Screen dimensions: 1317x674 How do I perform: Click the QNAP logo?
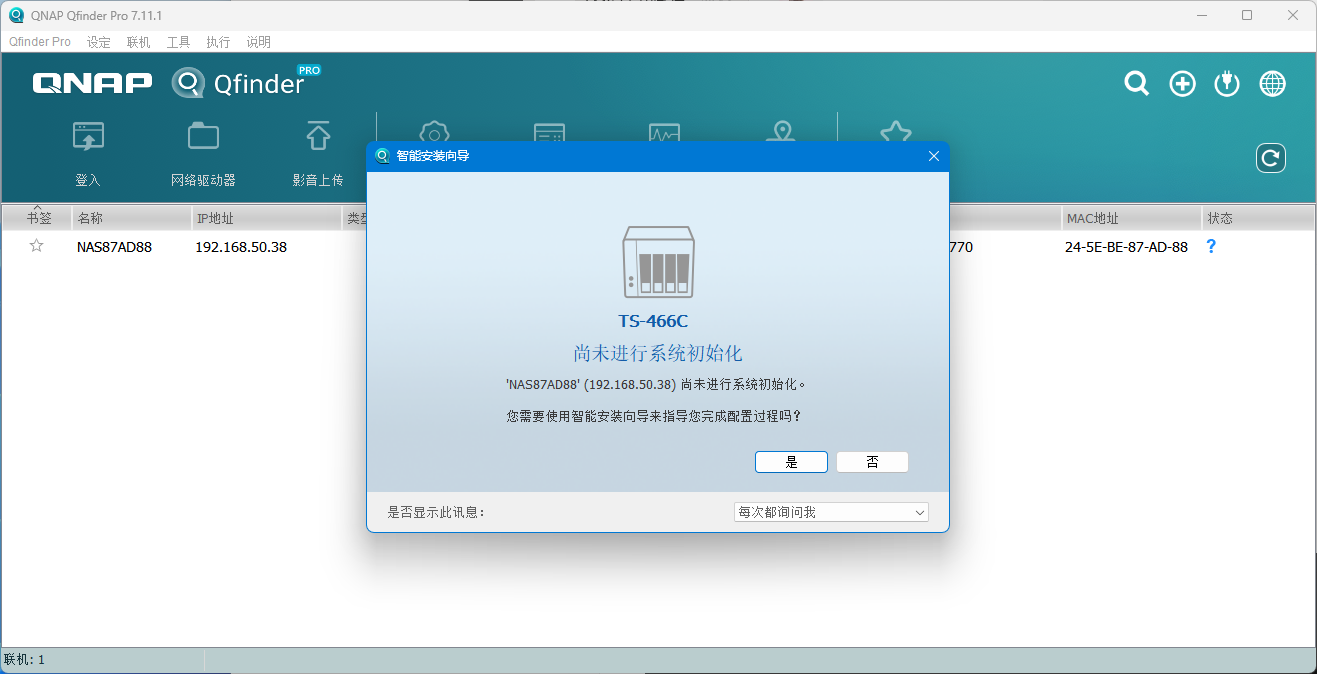pyautogui.click(x=92, y=83)
